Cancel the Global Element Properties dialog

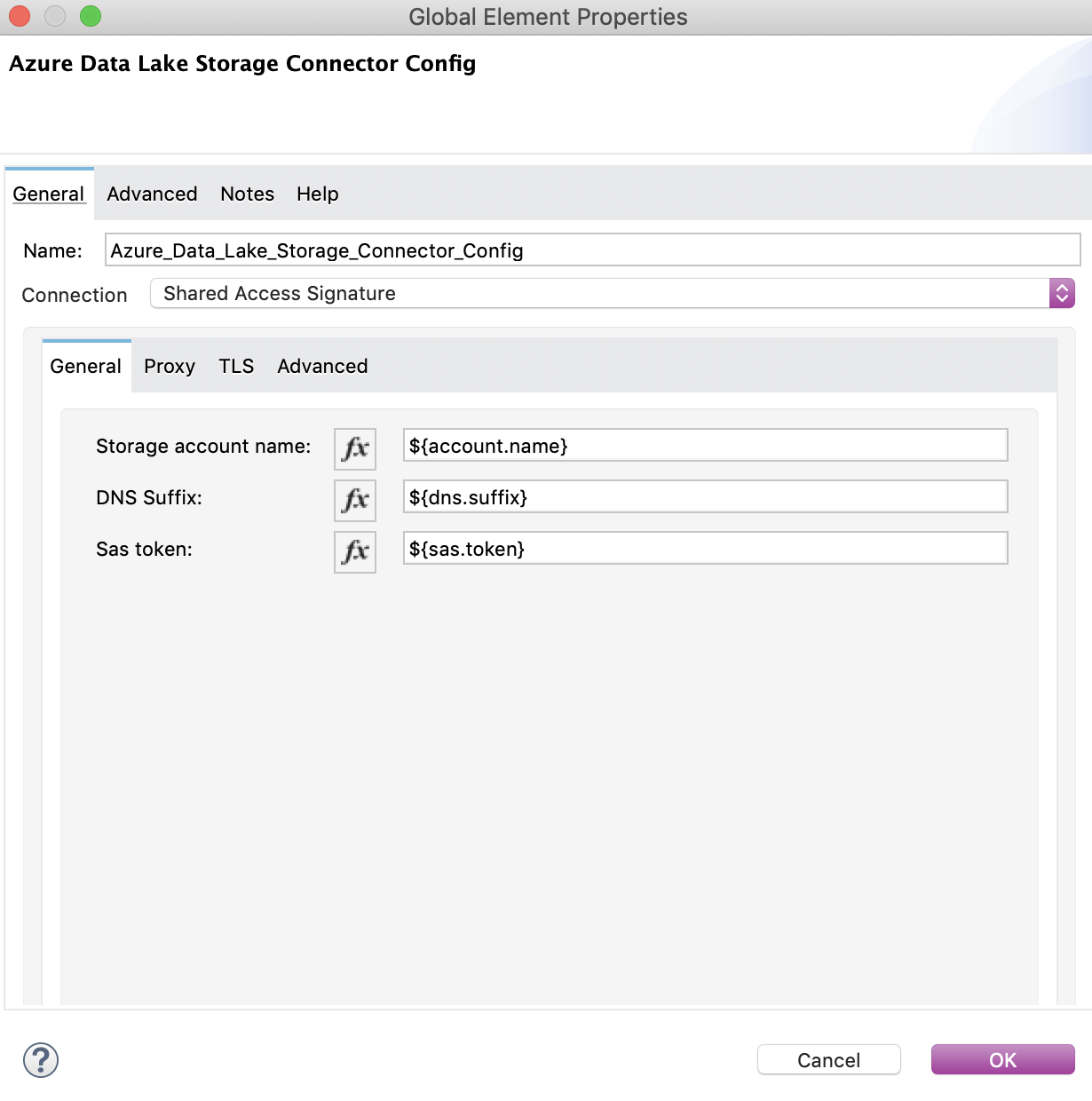(x=827, y=1059)
